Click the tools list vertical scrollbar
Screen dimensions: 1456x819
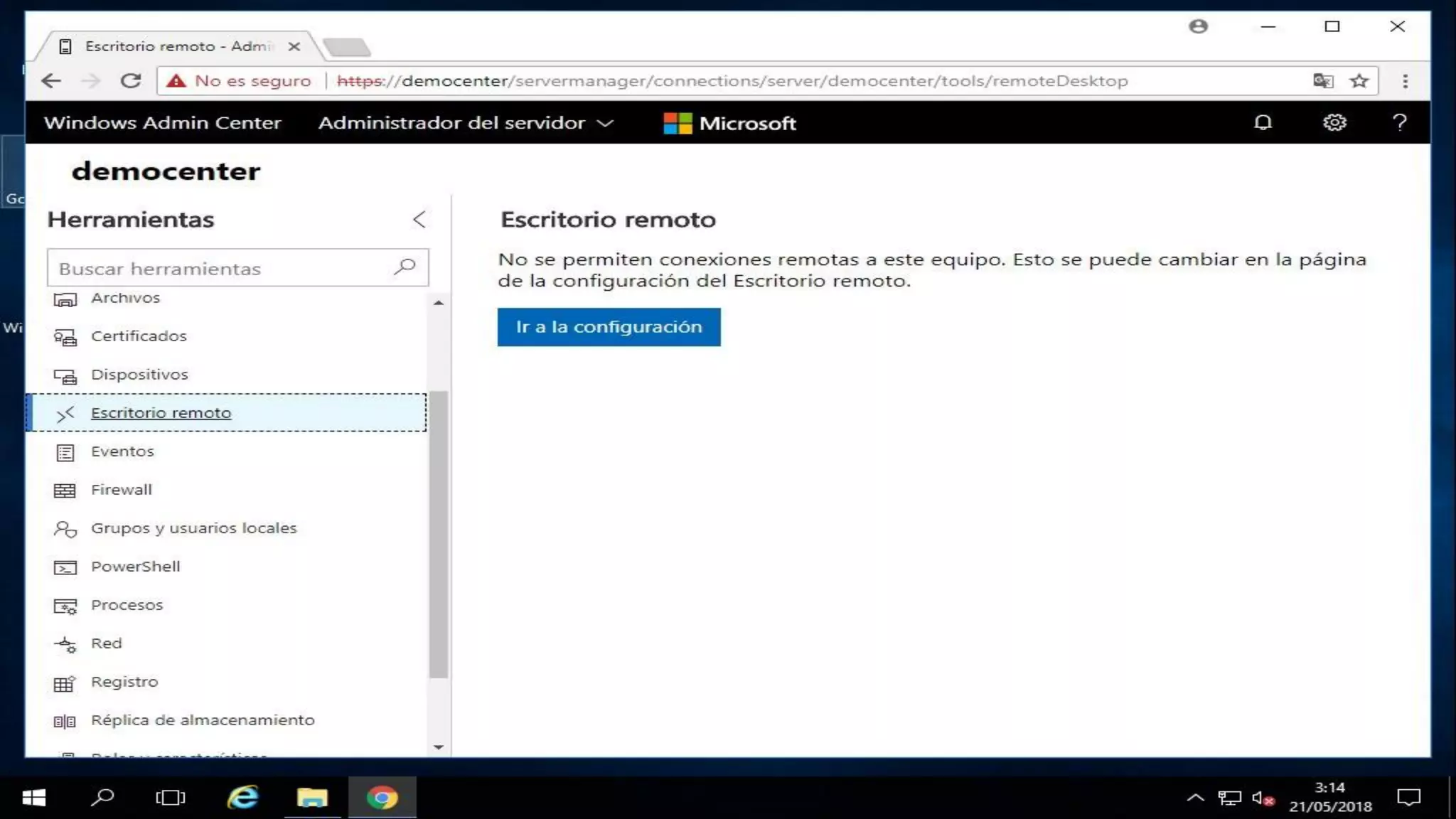[x=439, y=533]
